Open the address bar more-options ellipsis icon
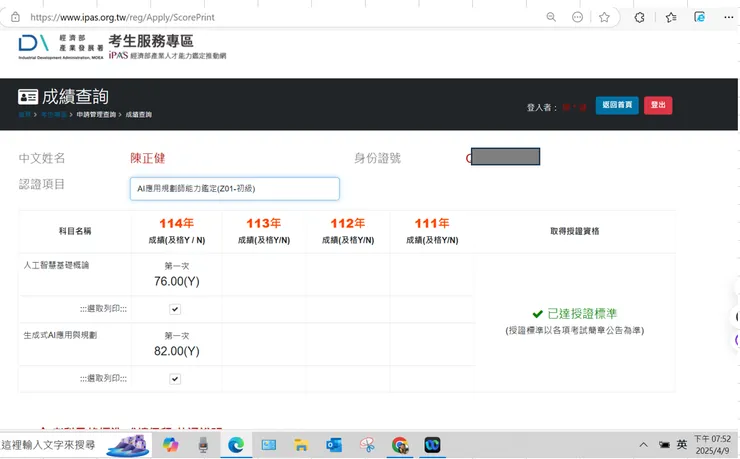The width and height of the screenshot is (740, 459). pos(577,17)
